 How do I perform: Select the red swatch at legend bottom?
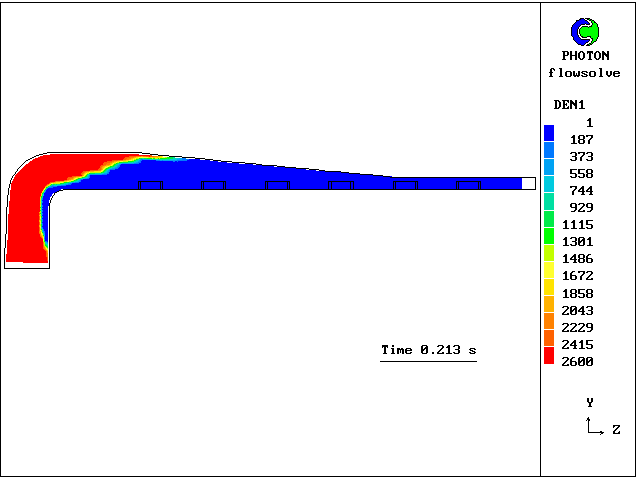549,356
